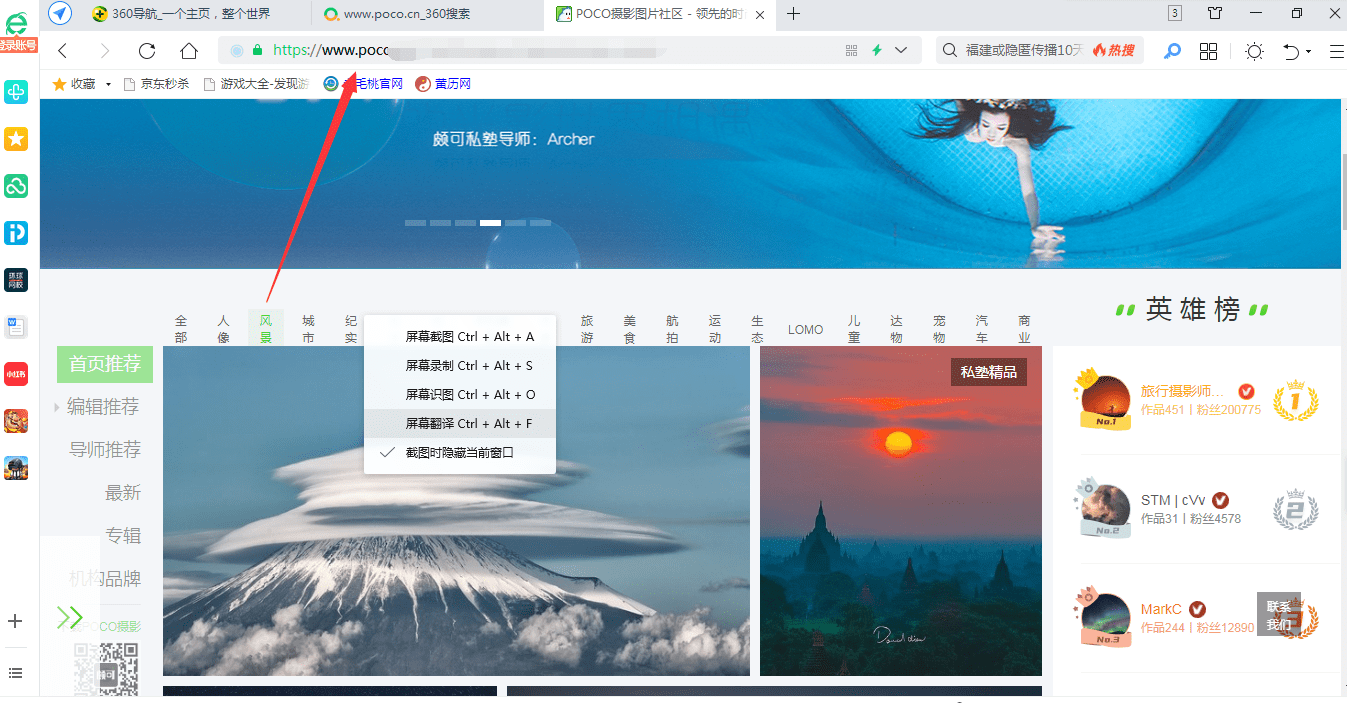Go back with the browser back arrow
The height and width of the screenshot is (703, 1347).
point(63,51)
